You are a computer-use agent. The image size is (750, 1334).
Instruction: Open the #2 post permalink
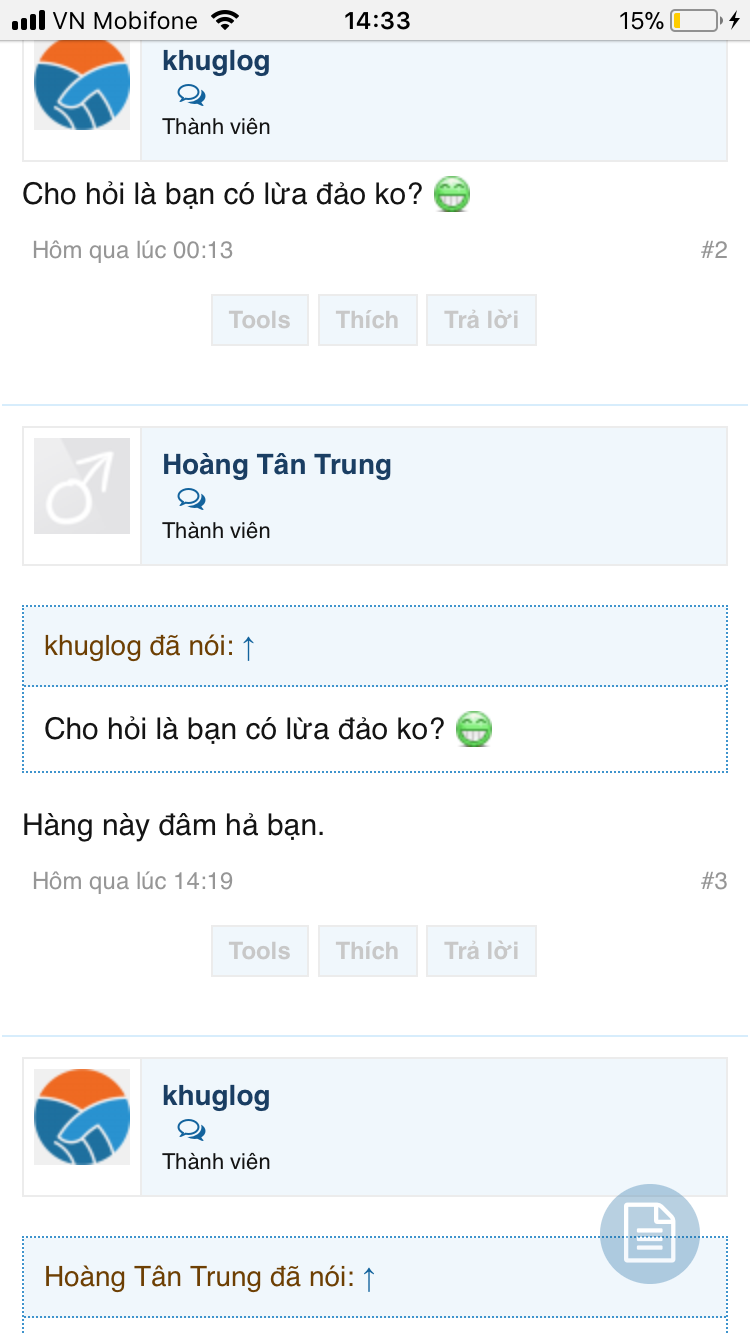[x=713, y=250]
